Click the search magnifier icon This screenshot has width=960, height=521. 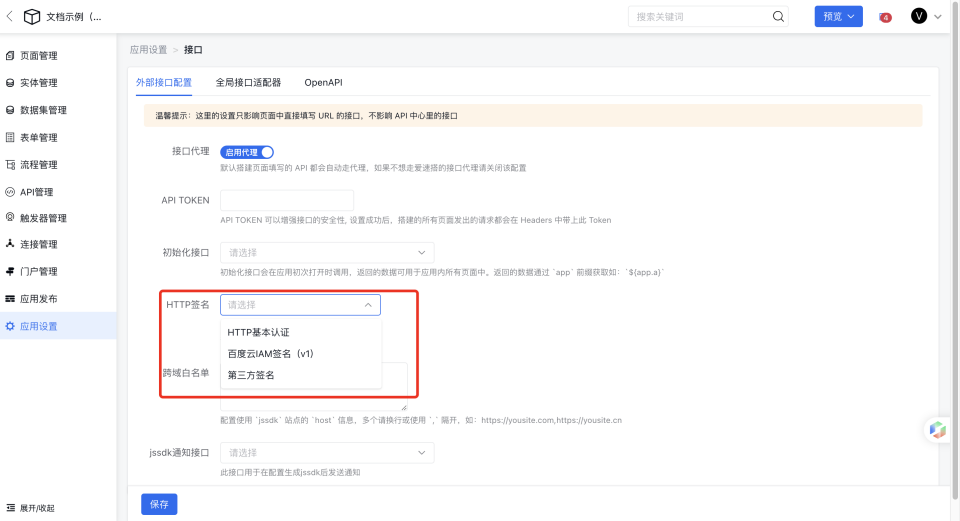777,17
